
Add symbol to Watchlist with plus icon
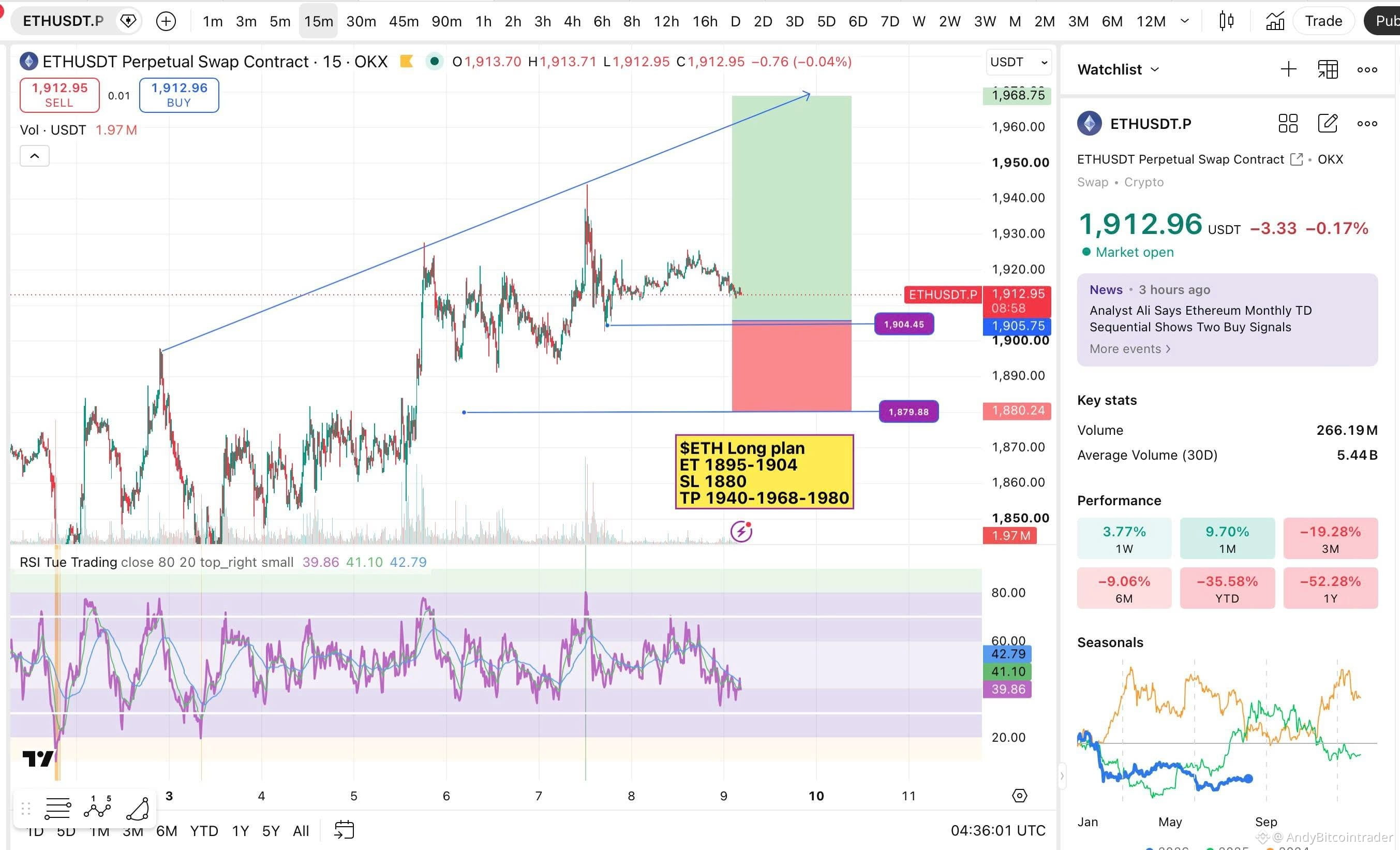[x=1289, y=69]
